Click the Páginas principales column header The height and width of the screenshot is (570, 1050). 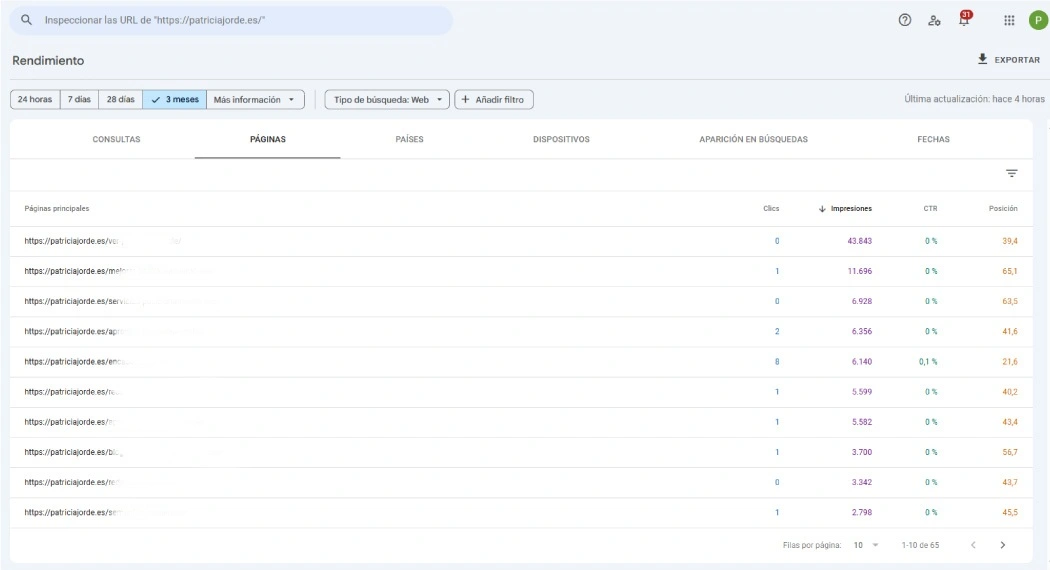click(57, 208)
